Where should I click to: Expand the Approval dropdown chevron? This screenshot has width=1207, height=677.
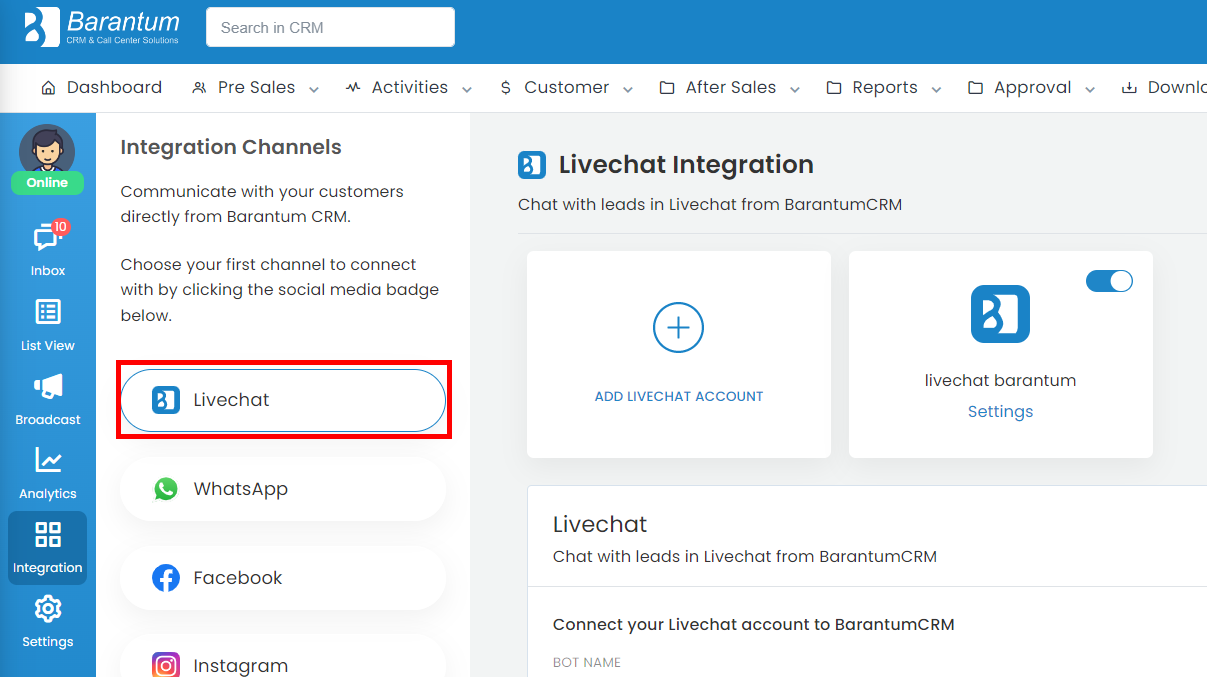click(1090, 89)
